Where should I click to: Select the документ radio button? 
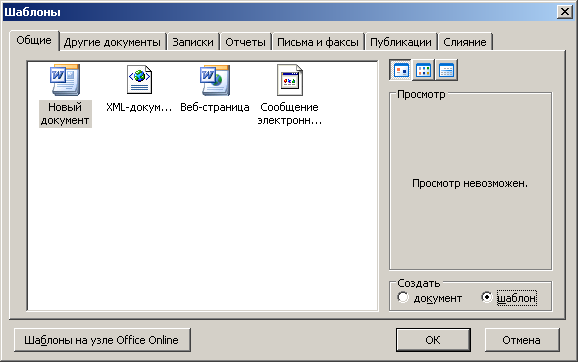403,297
